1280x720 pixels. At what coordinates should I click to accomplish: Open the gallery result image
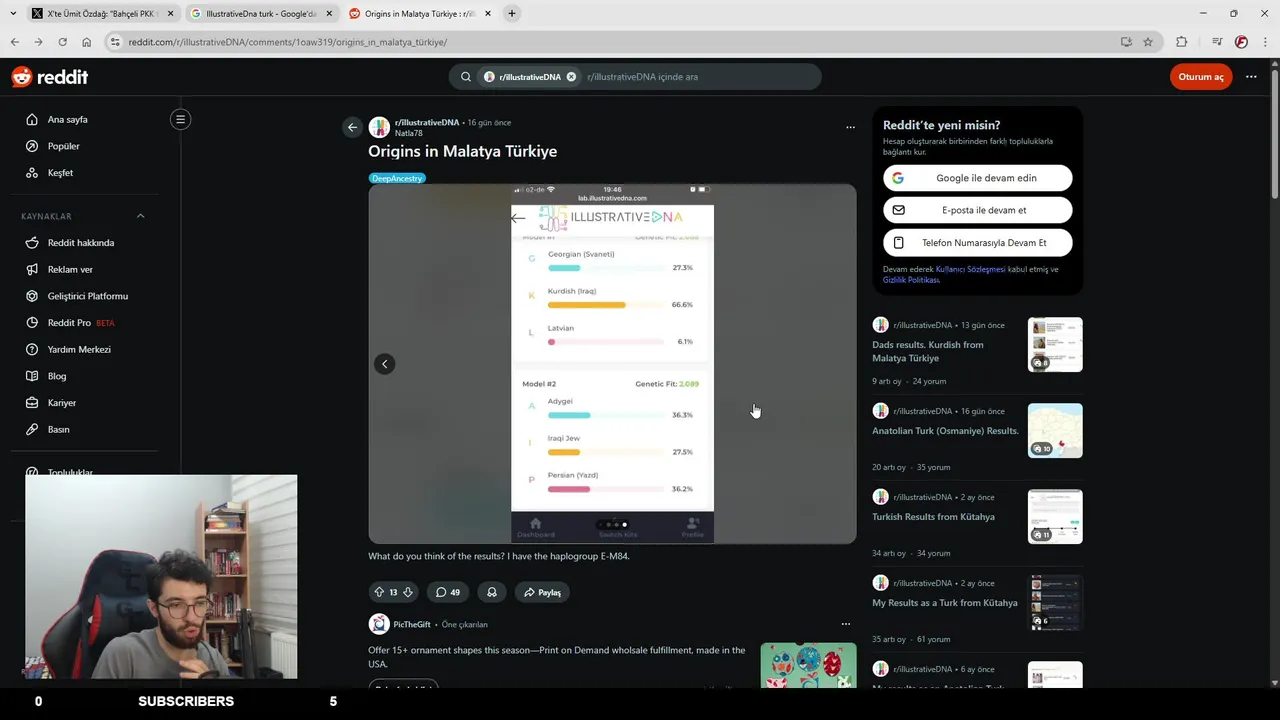point(612,364)
